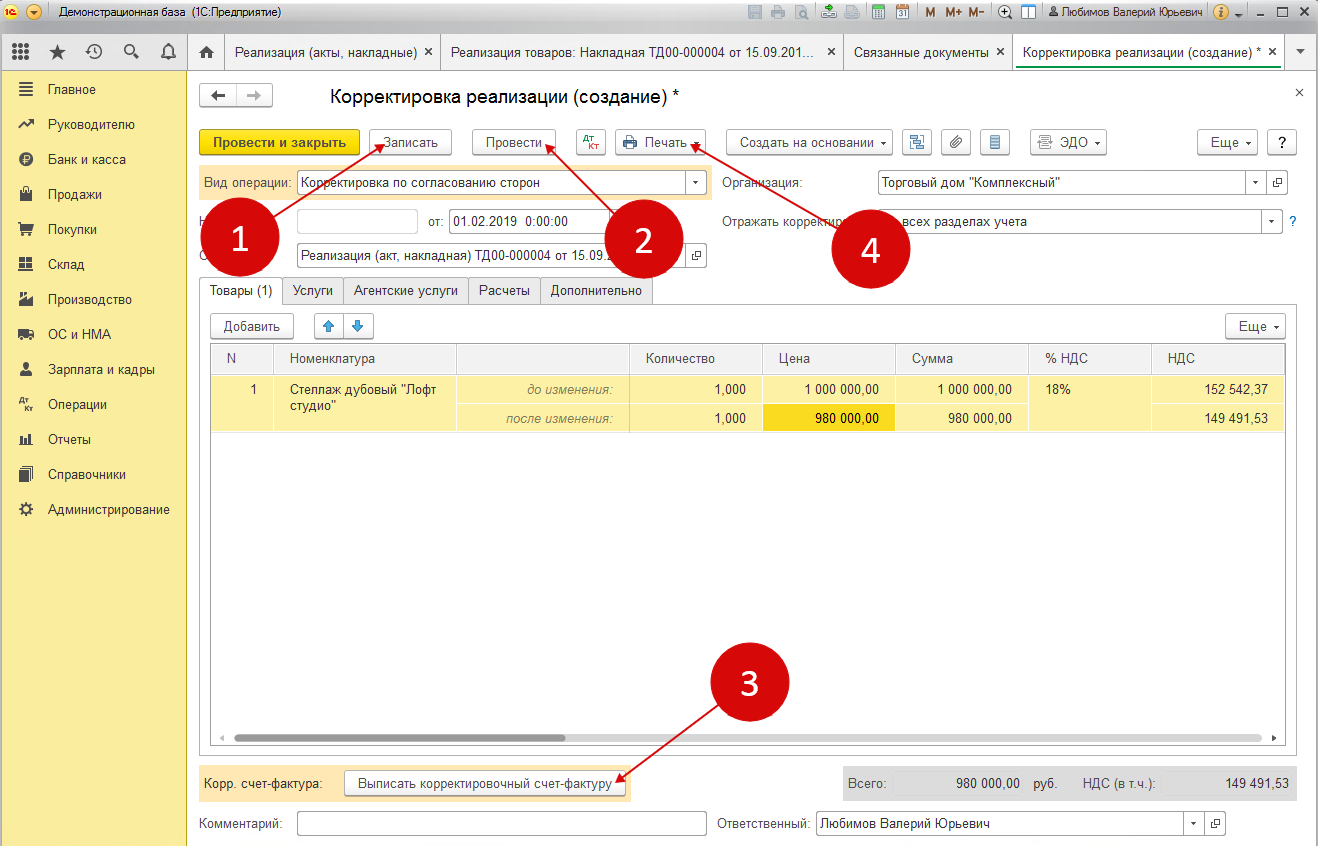Click Записать button
The height and width of the screenshot is (846, 1318).
[410, 143]
